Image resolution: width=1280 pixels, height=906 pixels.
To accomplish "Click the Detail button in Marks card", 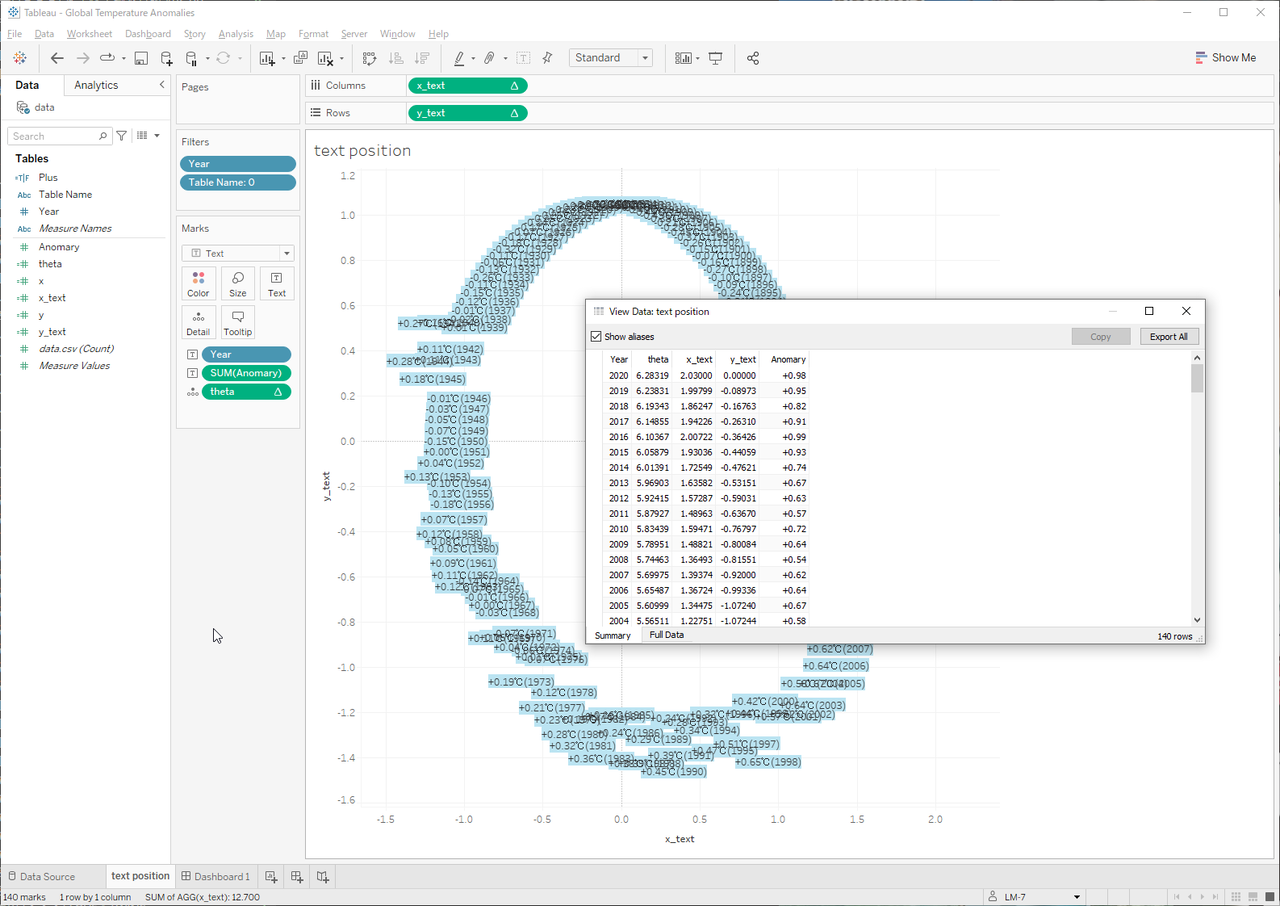I will point(198,323).
